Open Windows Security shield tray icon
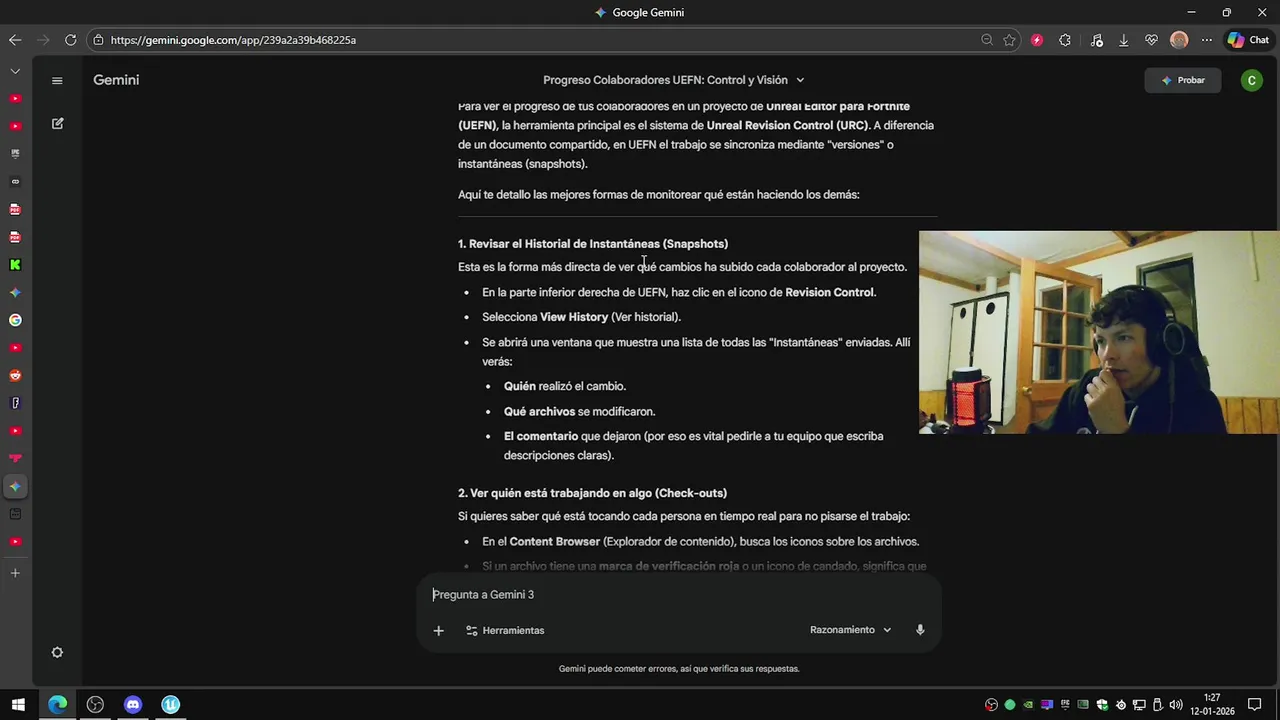Image resolution: width=1280 pixels, height=720 pixels. click(1102, 704)
